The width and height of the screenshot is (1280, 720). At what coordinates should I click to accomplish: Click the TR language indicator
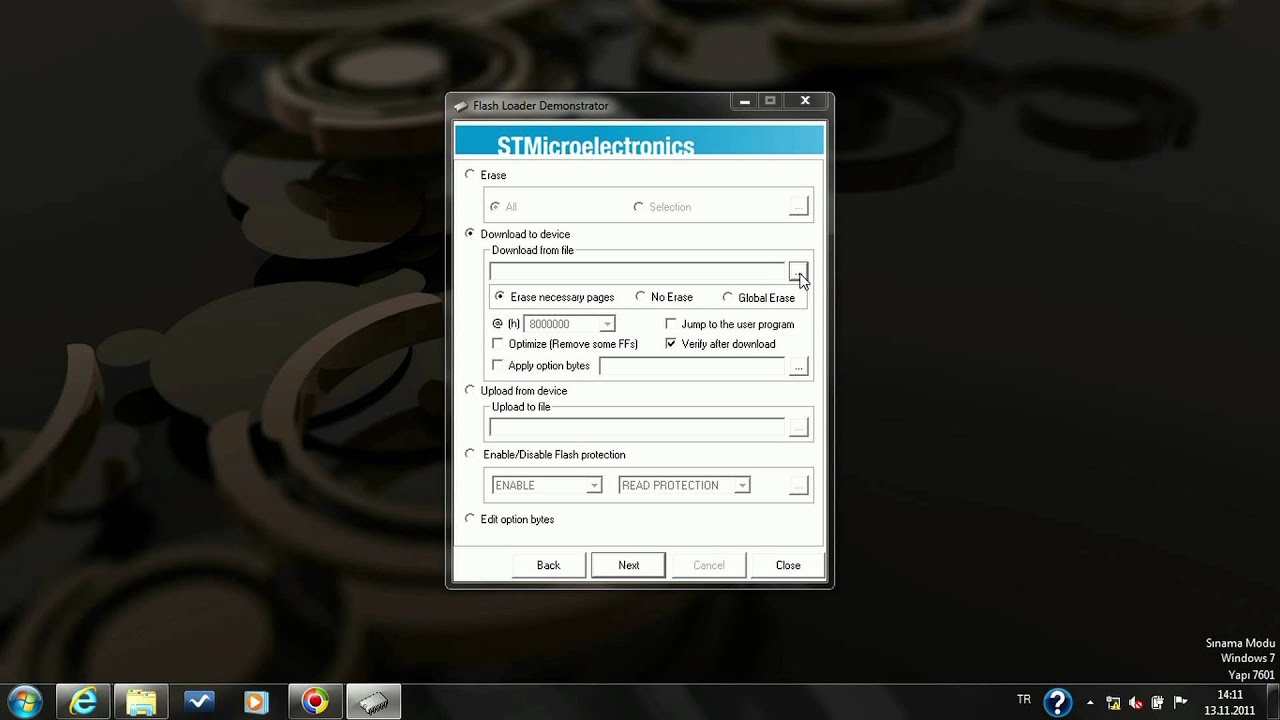(1024, 700)
